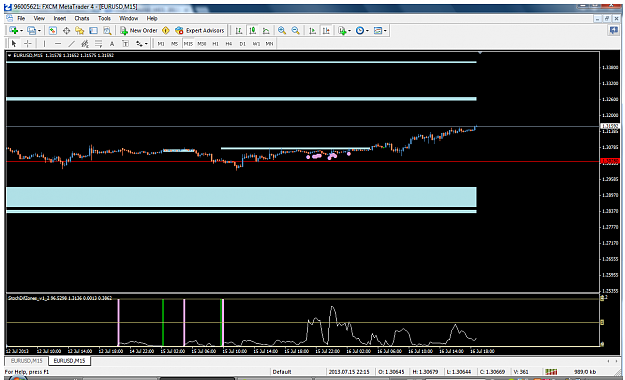Click the 989/0 kb traffic indicator
Screen dimensions: 625x380
585,372
